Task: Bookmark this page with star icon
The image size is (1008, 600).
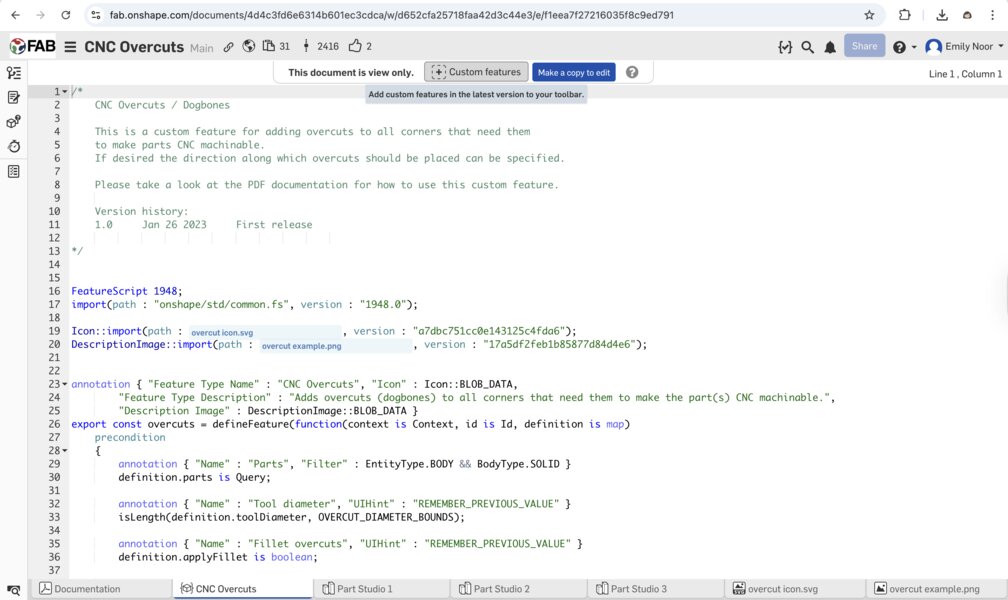Action: point(869,15)
